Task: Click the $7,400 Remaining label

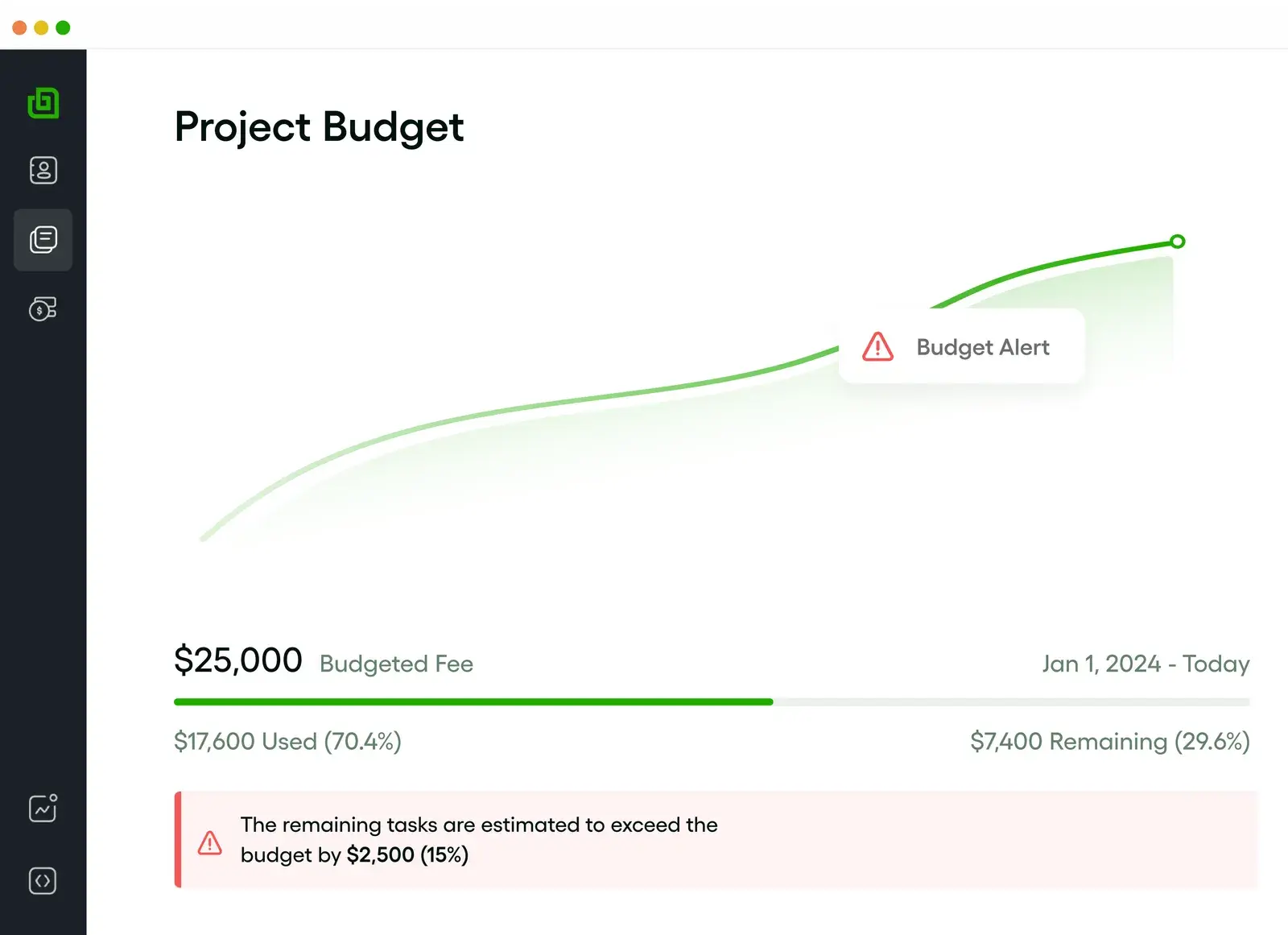Action: (1109, 741)
